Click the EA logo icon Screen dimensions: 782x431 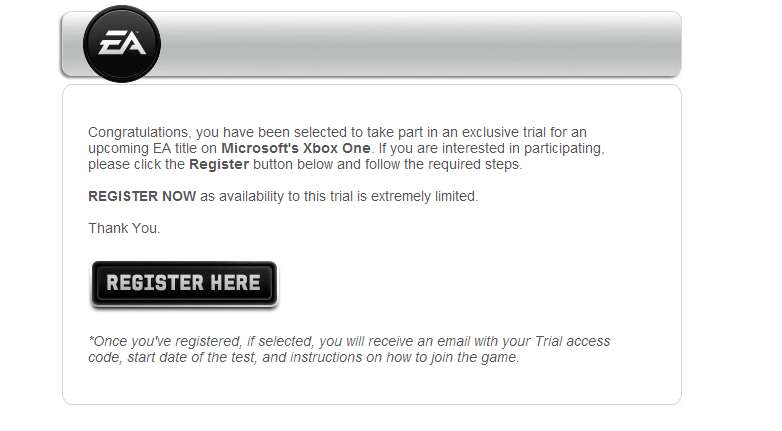[x=122, y=44]
